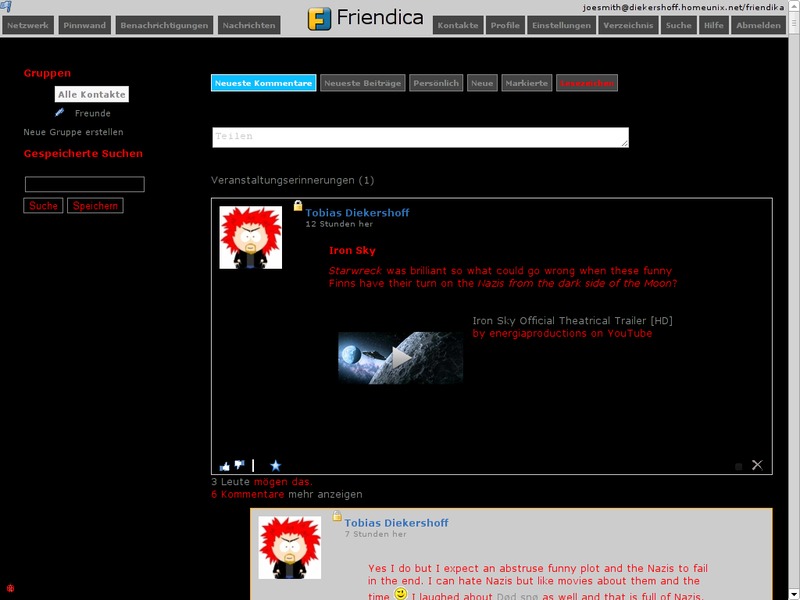Viewport: 800px width, 600px height.
Task: Click the 7 Stunden her timestamp
Action: pyautogui.click(x=376, y=534)
